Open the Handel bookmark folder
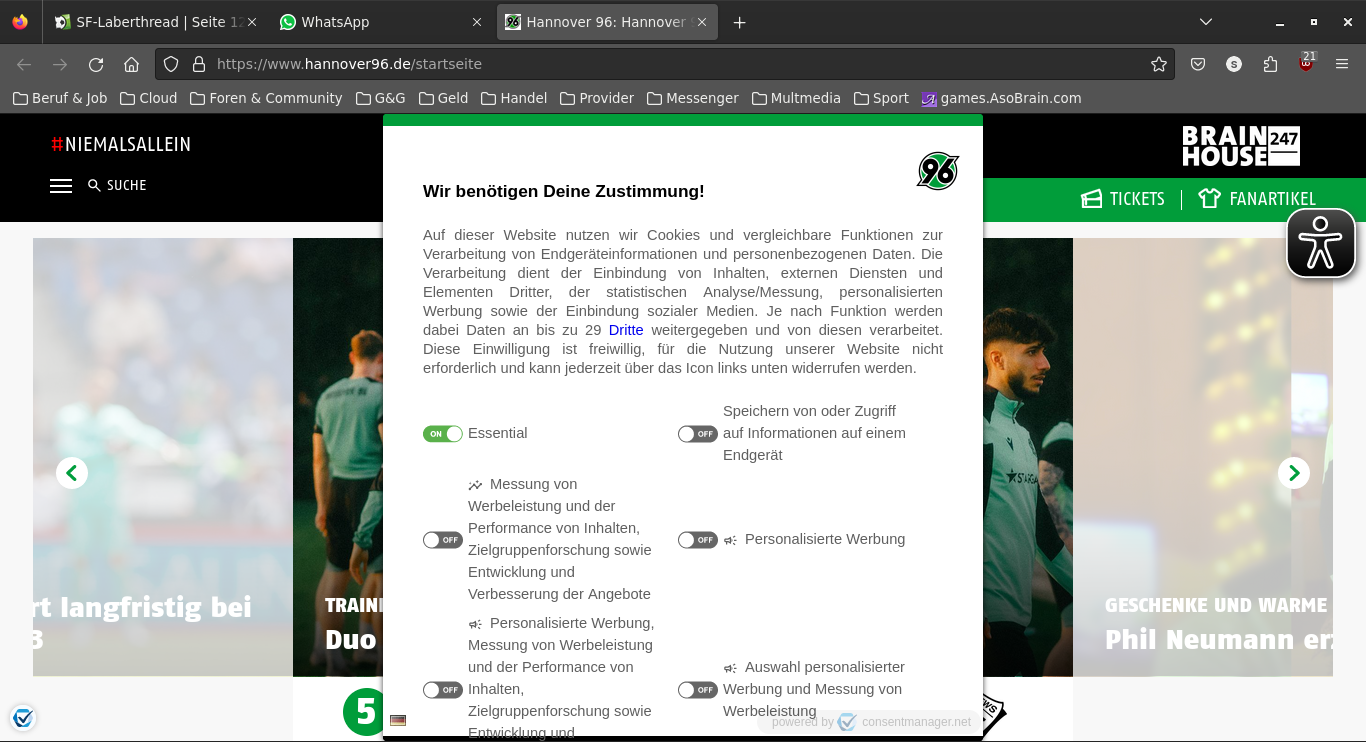 pos(514,98)
